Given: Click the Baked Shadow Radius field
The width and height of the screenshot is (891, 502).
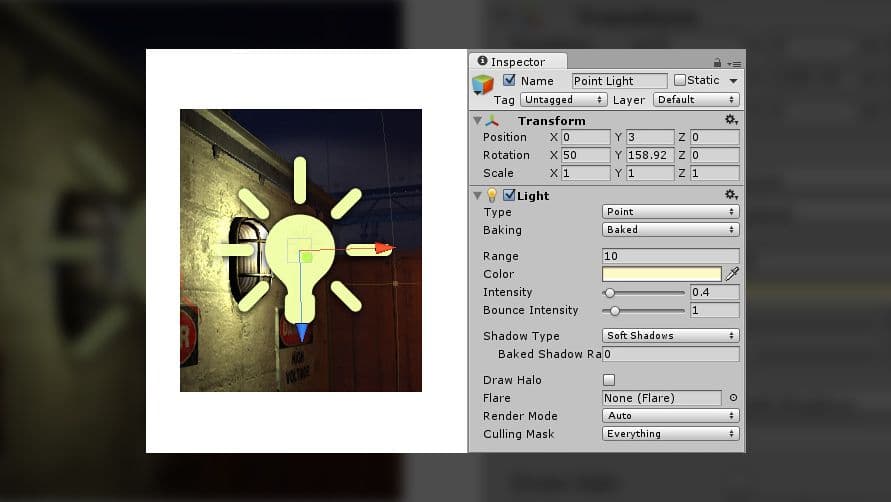Looking at the screenshot, I should (x=671, y=354).
